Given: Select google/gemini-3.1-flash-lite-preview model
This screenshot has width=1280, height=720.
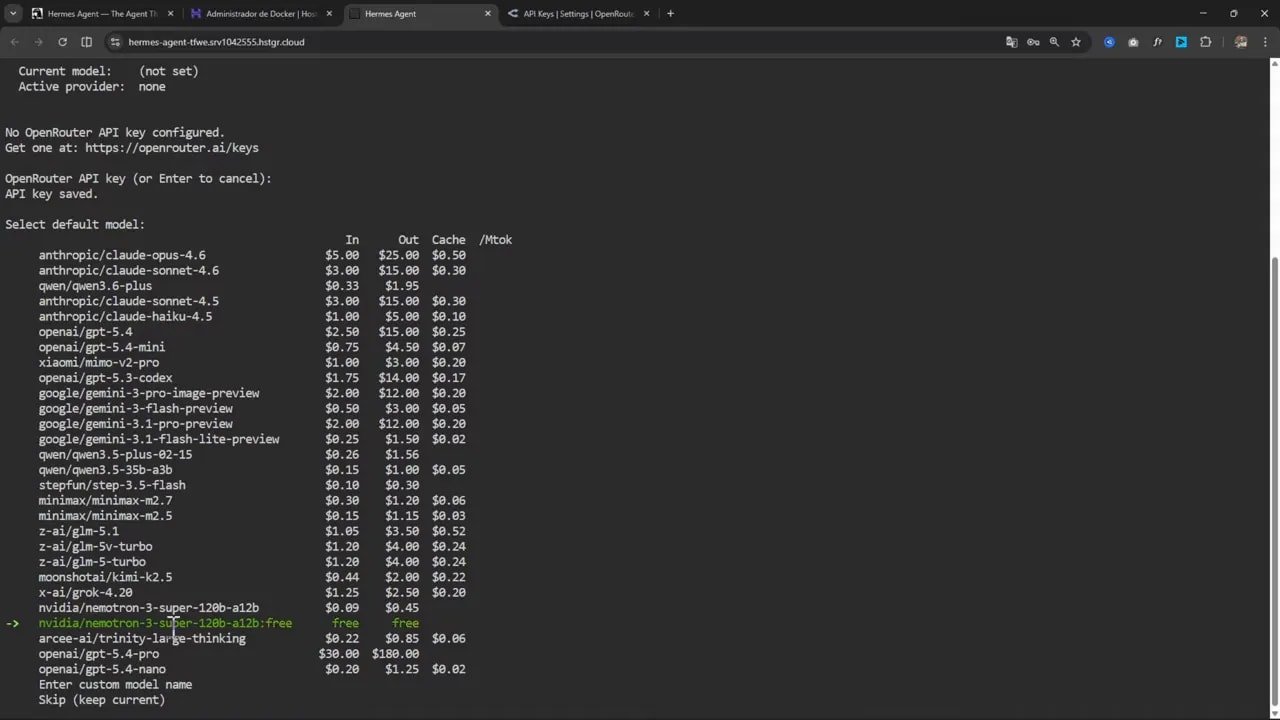Looking at the screenshot, I should [252, 439].
